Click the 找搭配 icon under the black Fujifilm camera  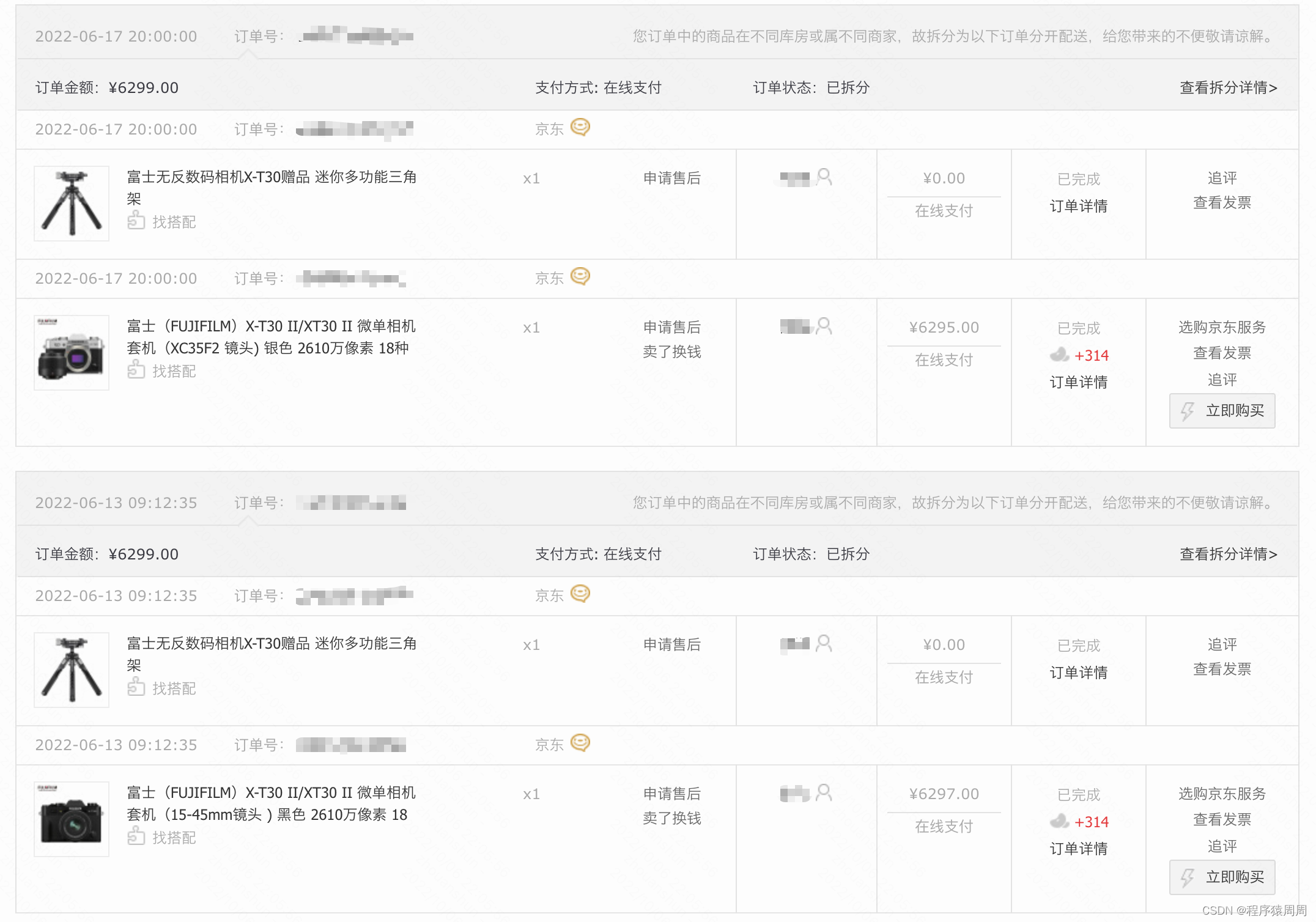tap(136, 836)
